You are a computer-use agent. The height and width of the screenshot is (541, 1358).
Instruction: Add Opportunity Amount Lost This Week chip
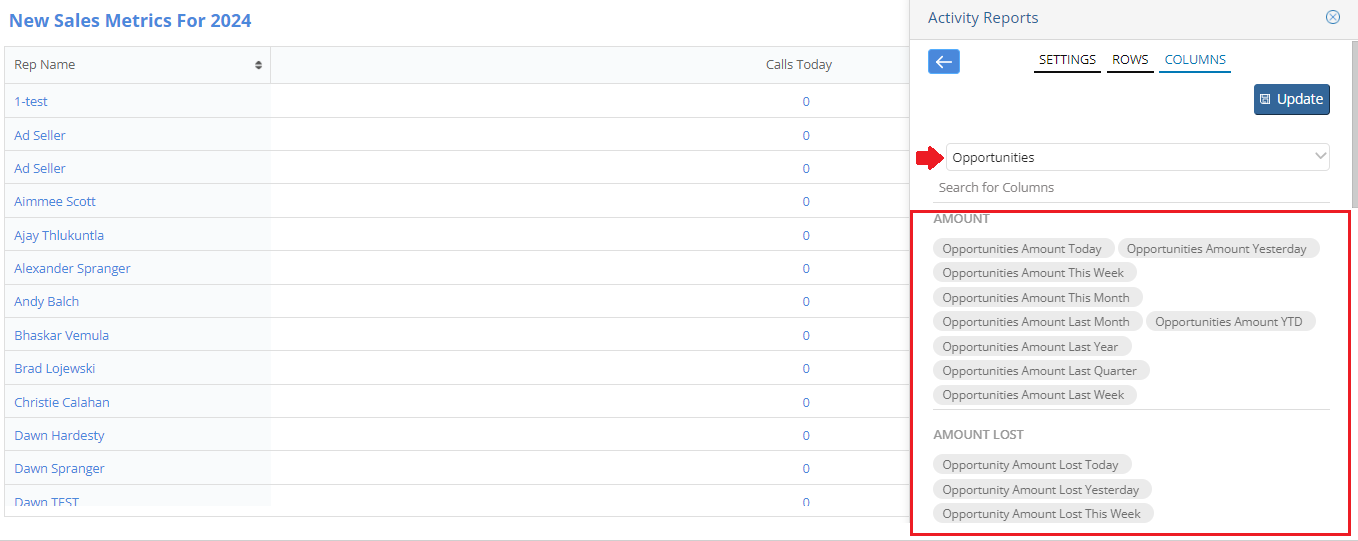click(x=1042, y=514)
